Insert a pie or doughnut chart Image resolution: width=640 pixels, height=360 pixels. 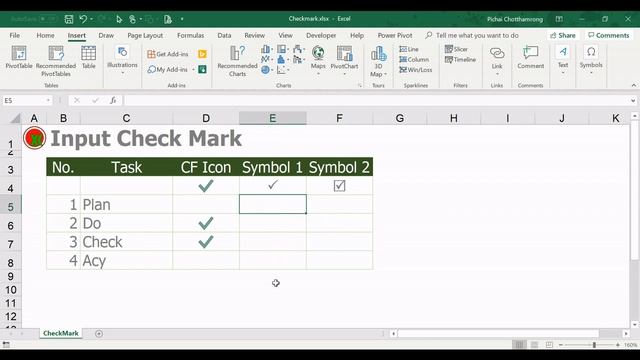coord(266,70)
